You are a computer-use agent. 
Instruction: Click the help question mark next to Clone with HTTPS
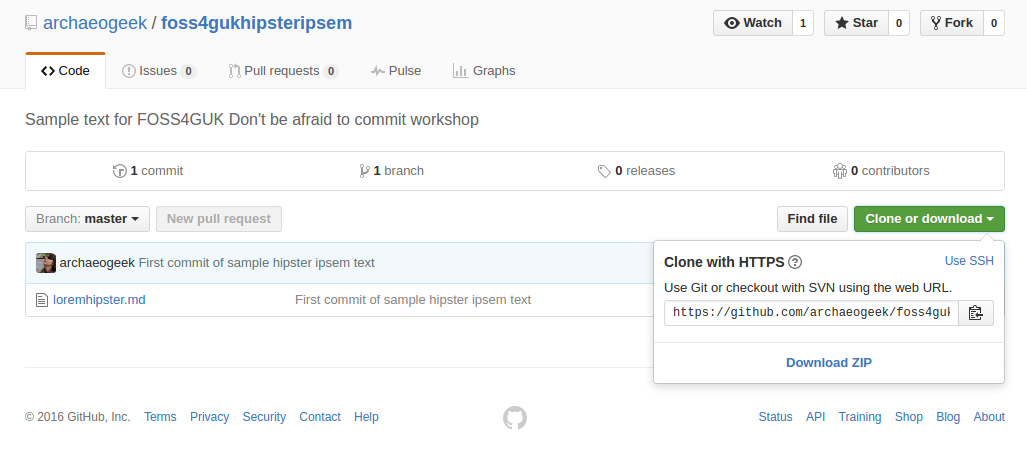[795, 263]
